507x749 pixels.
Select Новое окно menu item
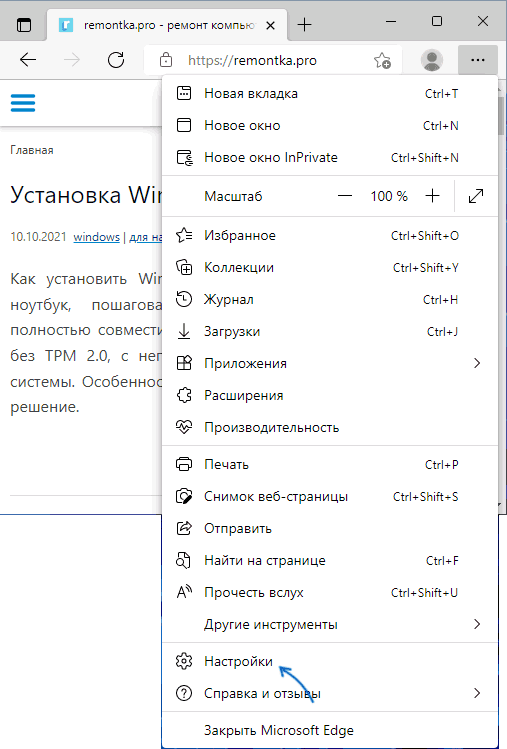coord(330,126)
